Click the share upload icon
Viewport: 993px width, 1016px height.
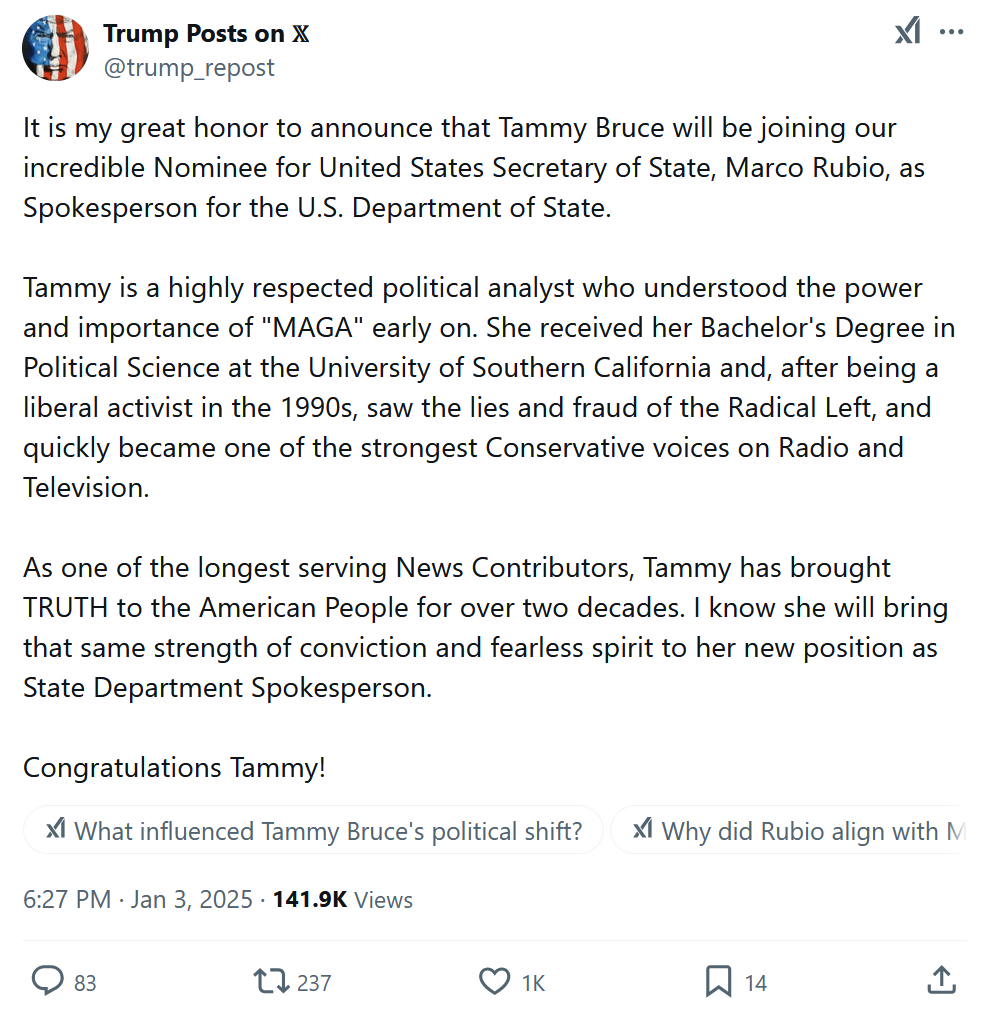pos(941,981)
